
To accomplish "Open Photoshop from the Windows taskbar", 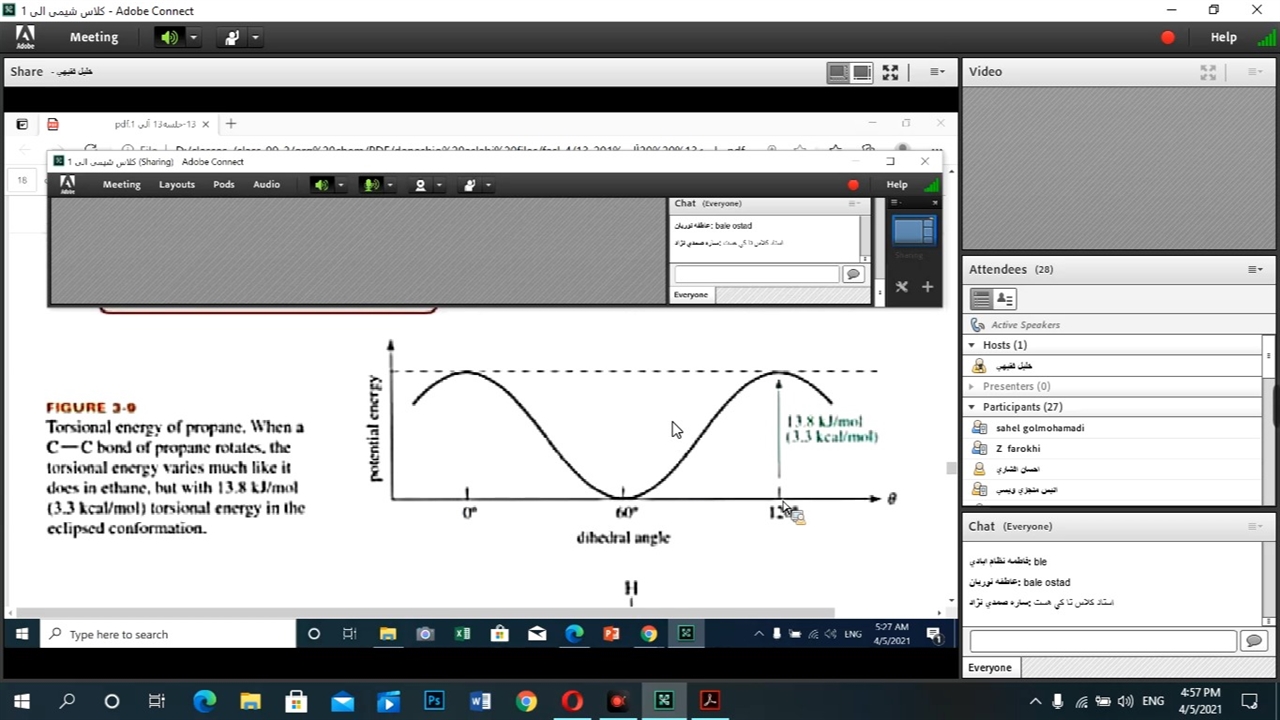I will tap(434, 701).
